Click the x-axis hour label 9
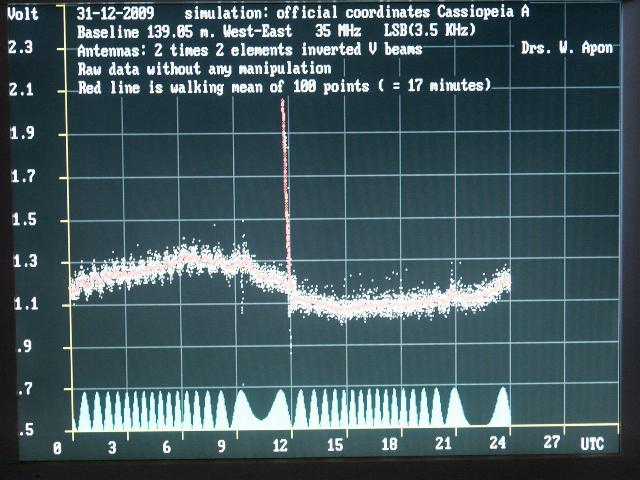Image resolution: width=640 pixels, height=480 pixels. tap(221, 446)
